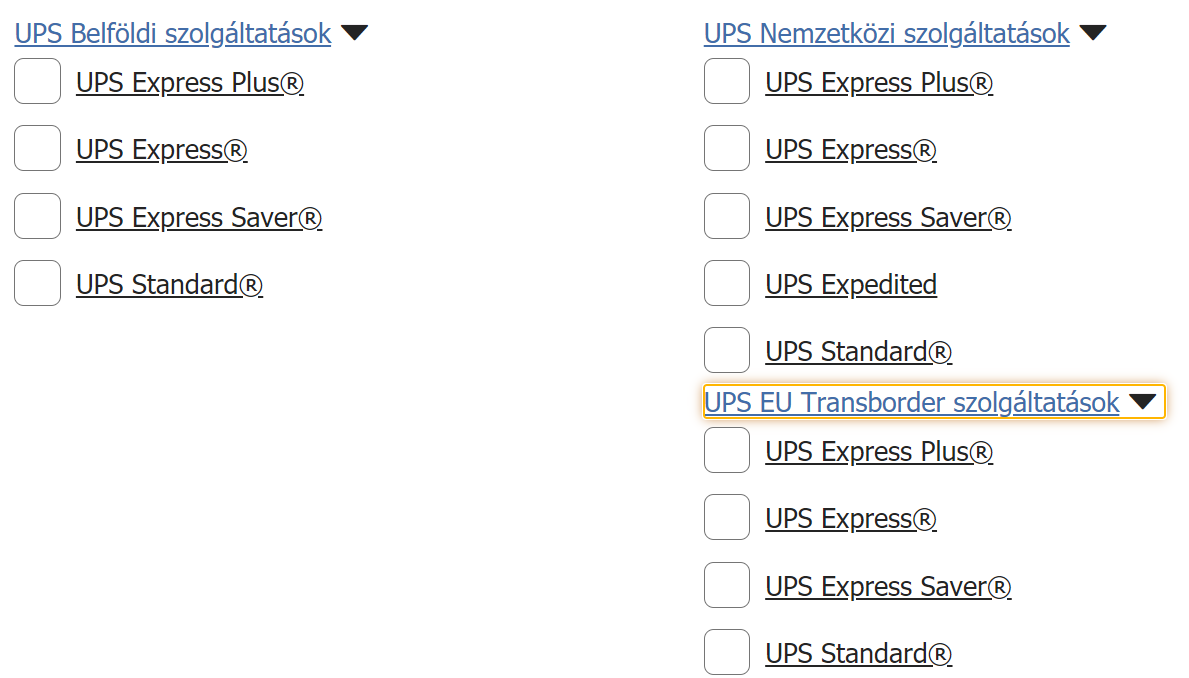Image resolution: width=1189 pixels, height=678 pixels.
Task: Select UPS Standard checkbox under Nemzetközi
Action: click(x=727, y=351)
